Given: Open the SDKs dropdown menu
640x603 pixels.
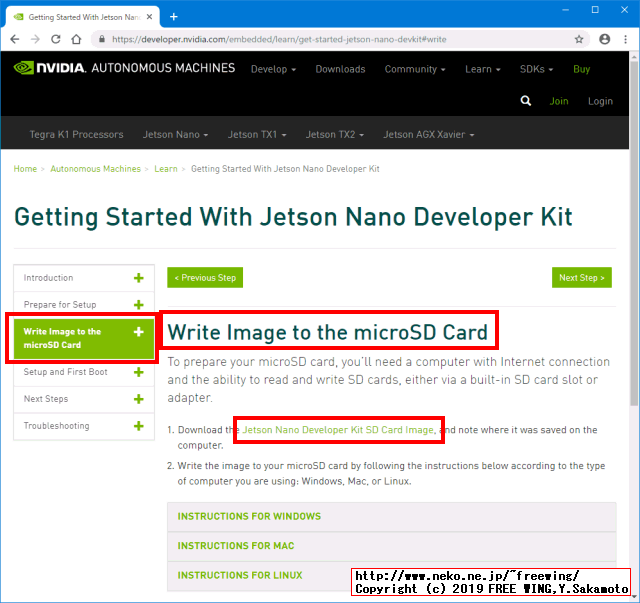Looking at the screenshot, I should point(536,69).
